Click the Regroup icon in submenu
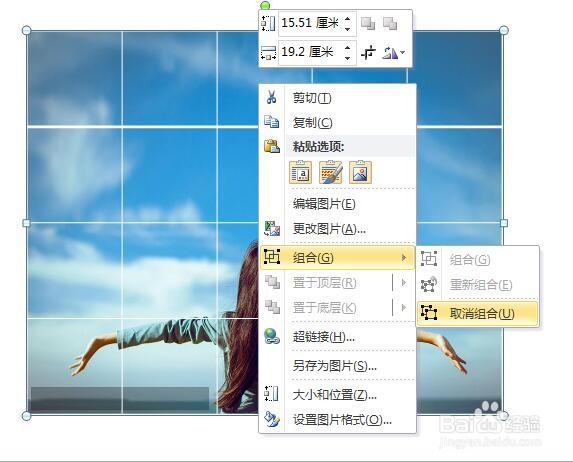The image size is (573, 462). point(429,284)
